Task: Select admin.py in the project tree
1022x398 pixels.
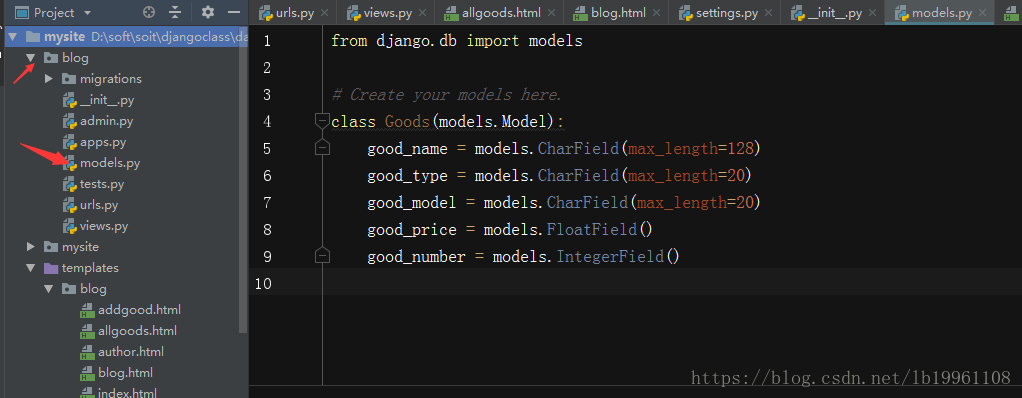Action: [107, 121]
